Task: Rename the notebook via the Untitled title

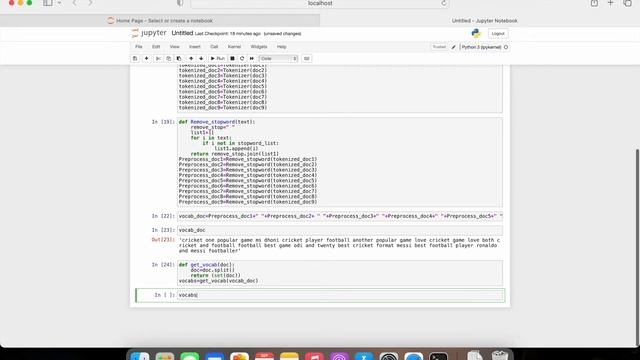Action: click(182, 33)
